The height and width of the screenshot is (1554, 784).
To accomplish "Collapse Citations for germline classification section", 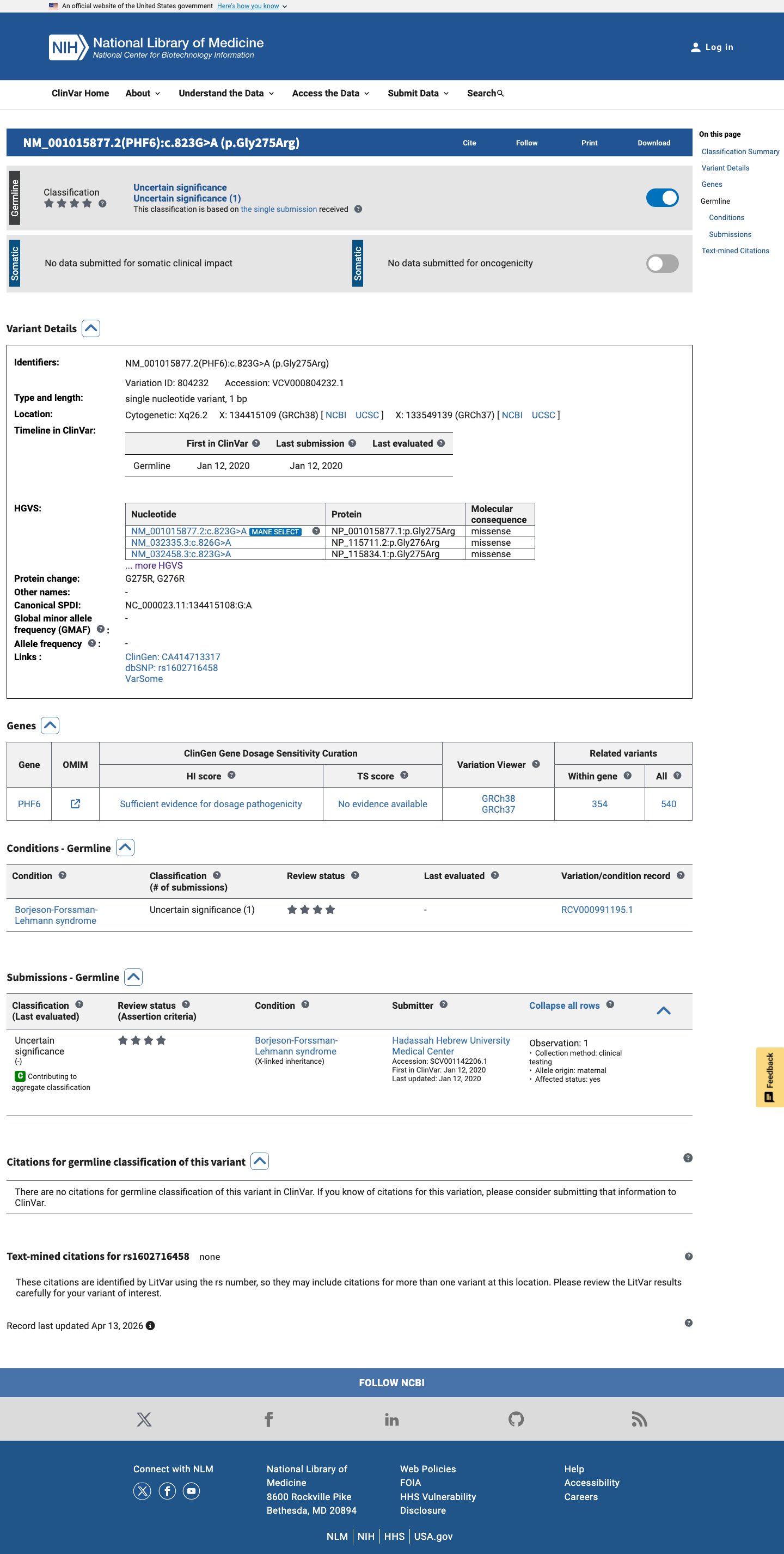I will tap(259, 1162).
